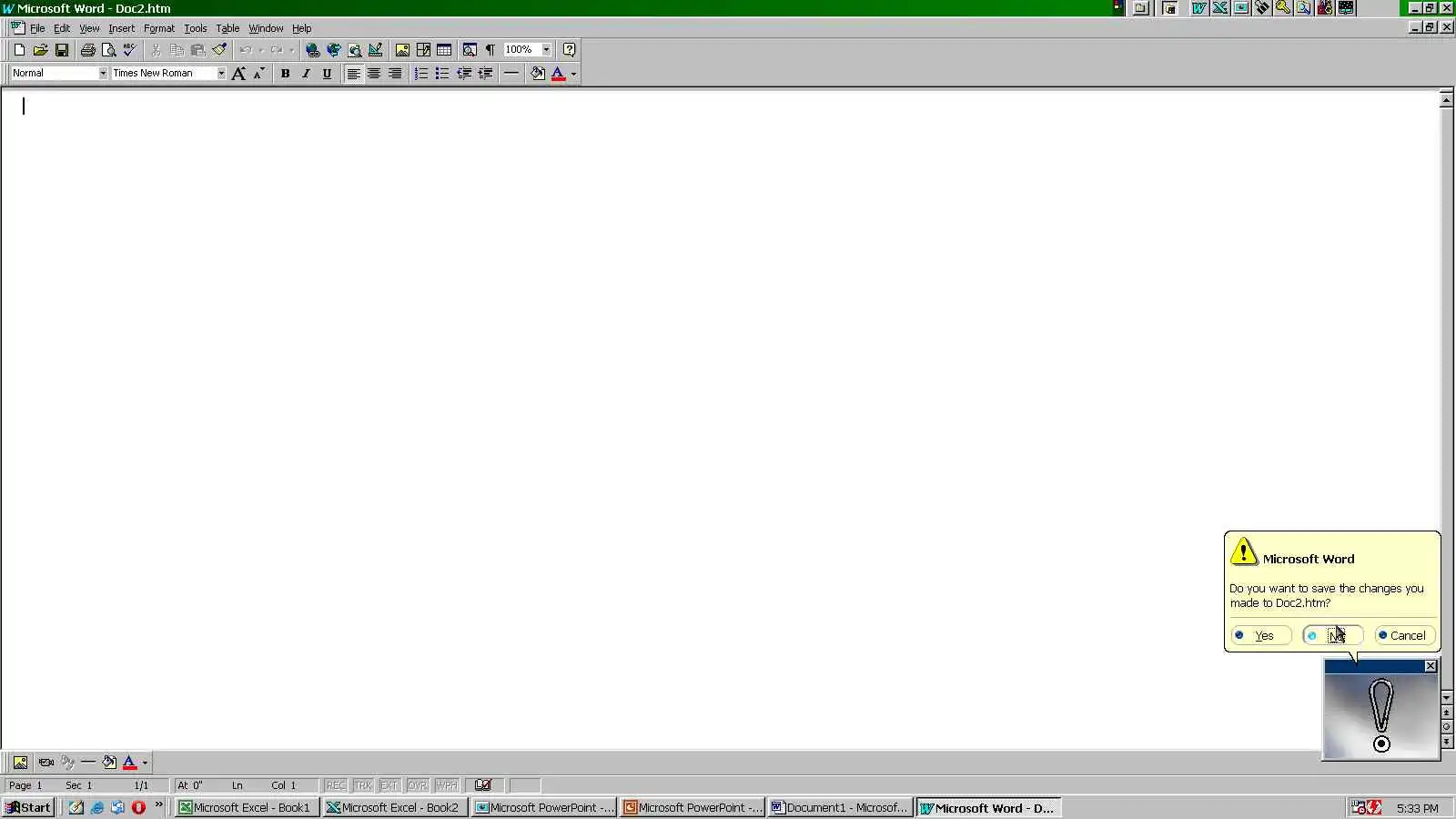Screen dimensions: 1456x819
Task: Apply red font color in formatting toolbar
Action: tap(558, 74)
